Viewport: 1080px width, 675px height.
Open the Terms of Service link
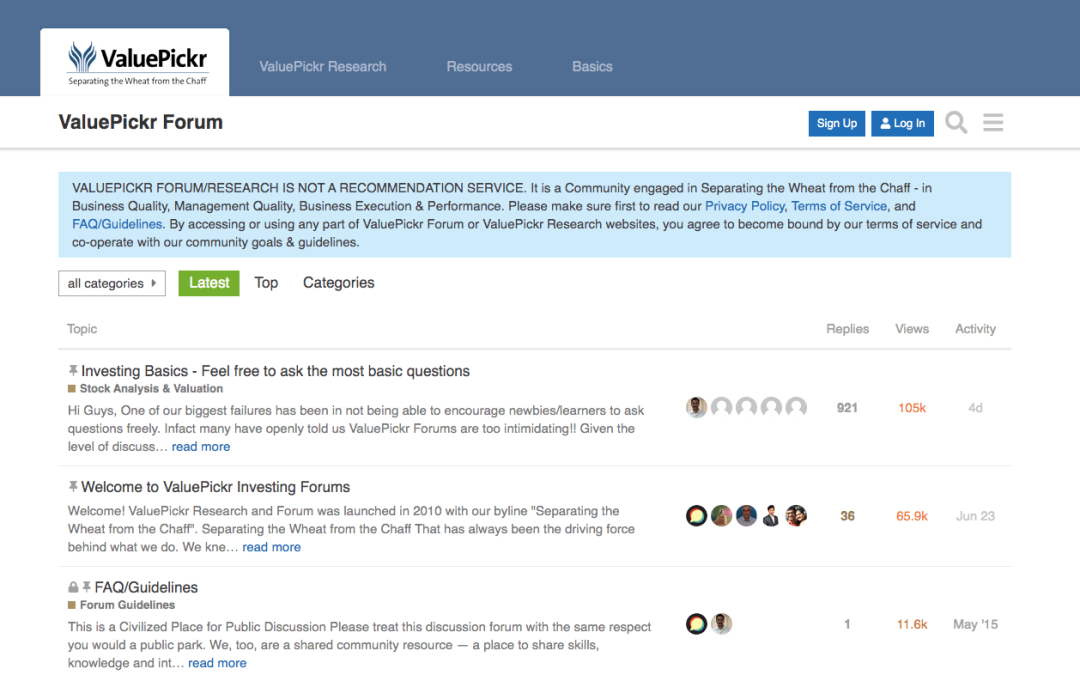coord(839,206)
